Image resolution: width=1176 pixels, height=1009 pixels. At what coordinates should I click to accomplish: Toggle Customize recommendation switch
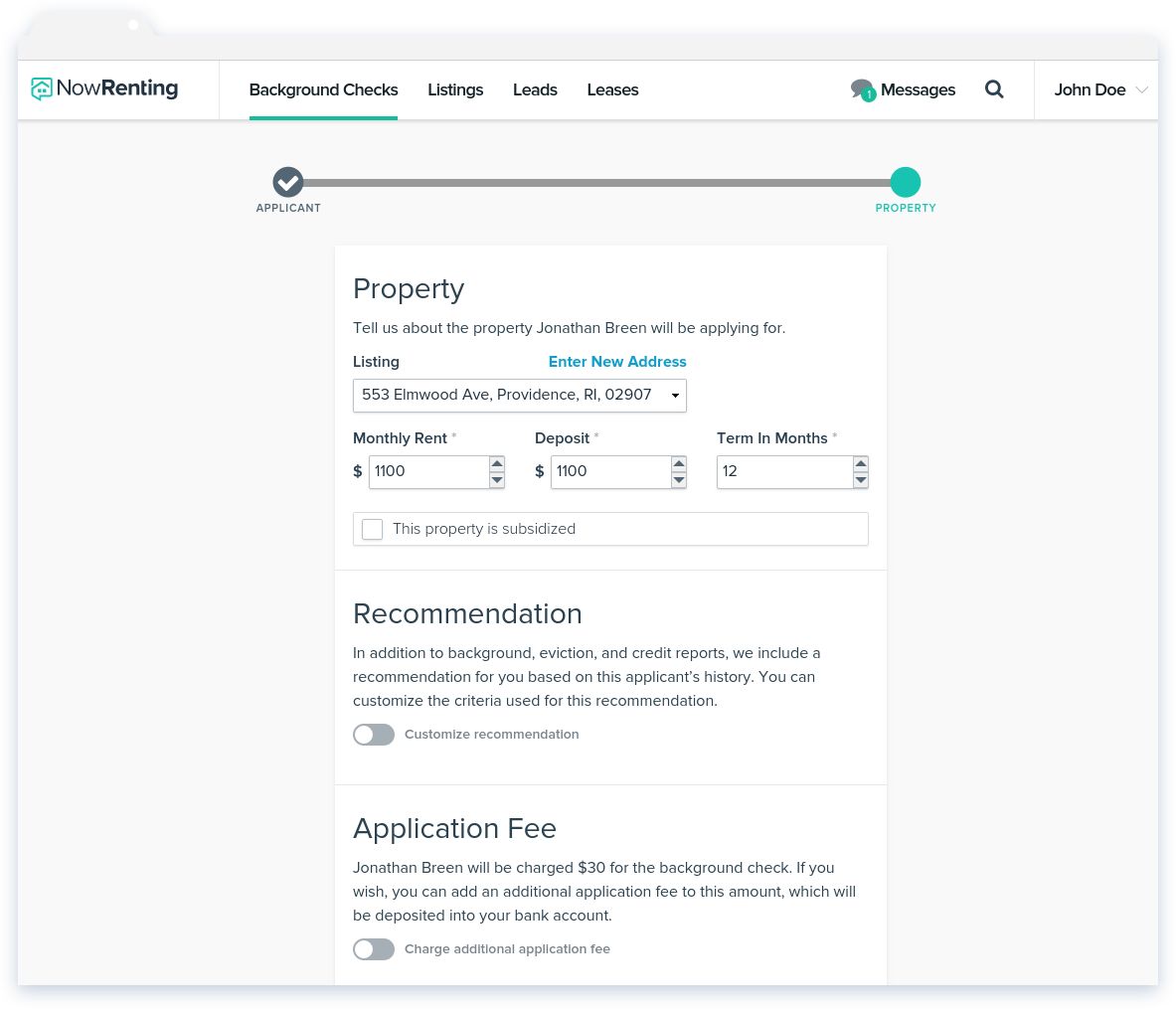click(374, 735)
